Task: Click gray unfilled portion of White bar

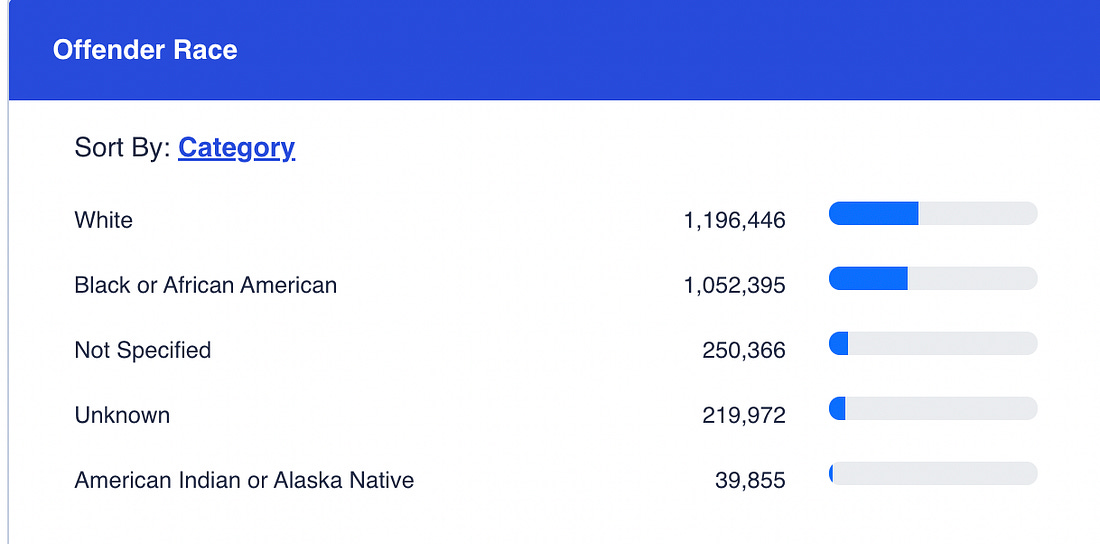Action: click(x=977, y=213)
